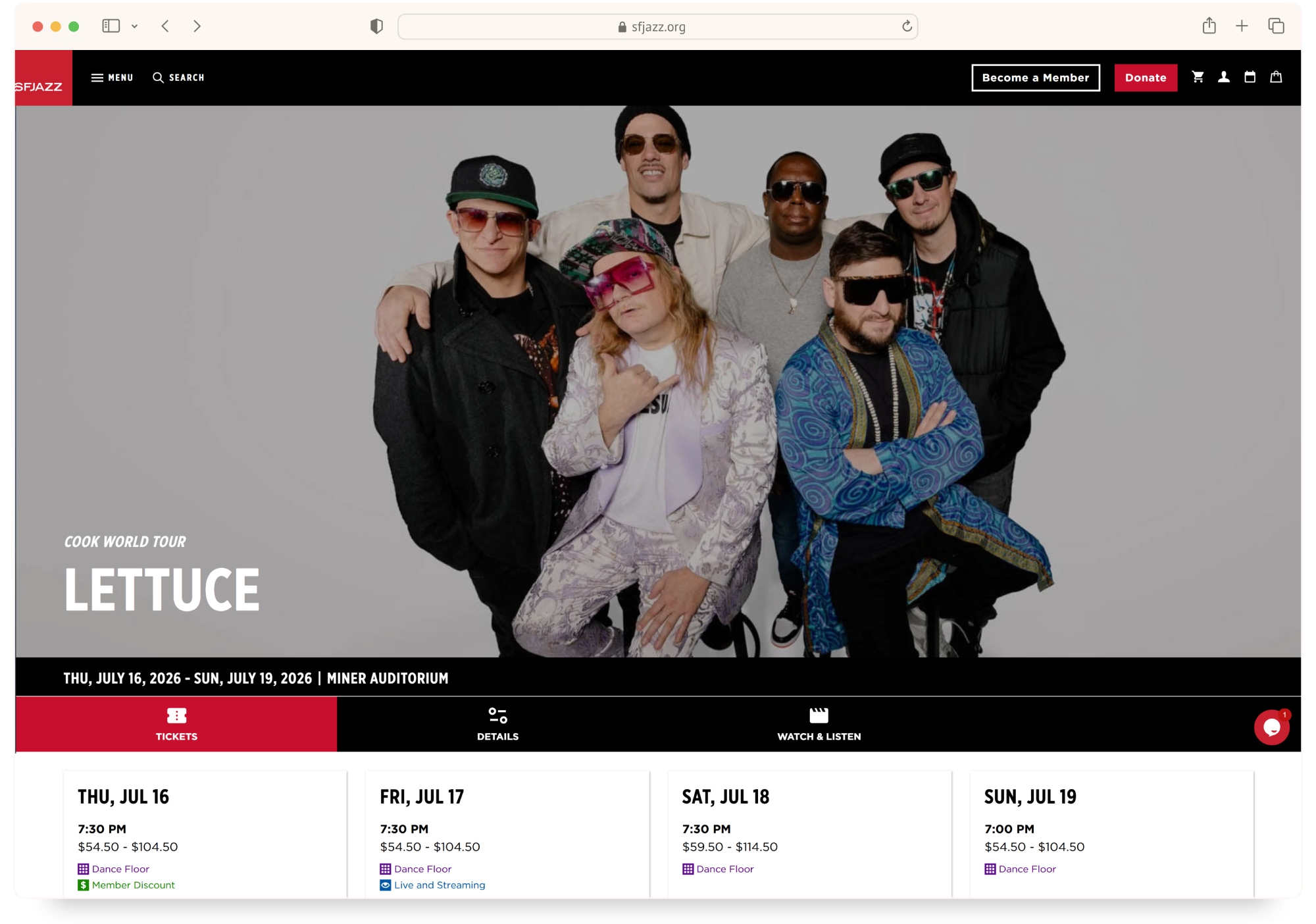Image resolution: width=1316 pixels, height=924 pixels.
Task: Click Become a Member button
Action: click(1035, 78)
